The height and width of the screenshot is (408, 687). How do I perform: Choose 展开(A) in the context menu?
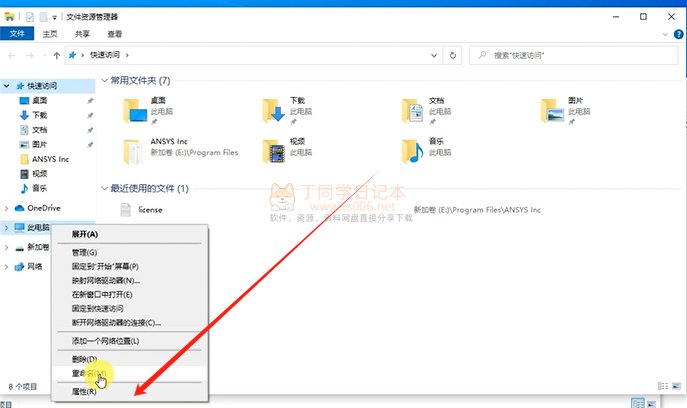(130, 234)
